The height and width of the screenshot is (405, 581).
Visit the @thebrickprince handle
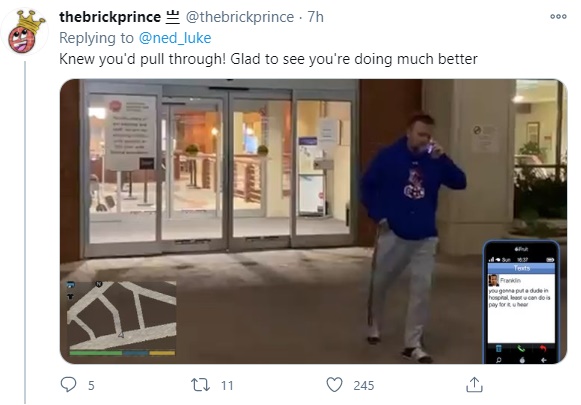[x=240, y=17]
